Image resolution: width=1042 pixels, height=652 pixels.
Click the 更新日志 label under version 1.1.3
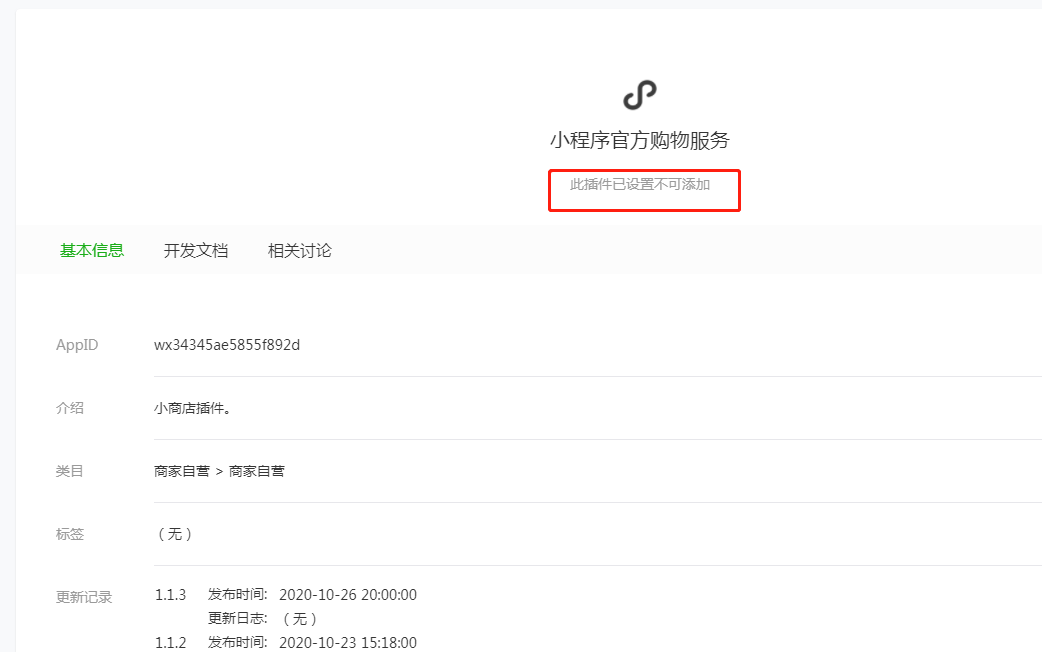(x=237, y=619)
